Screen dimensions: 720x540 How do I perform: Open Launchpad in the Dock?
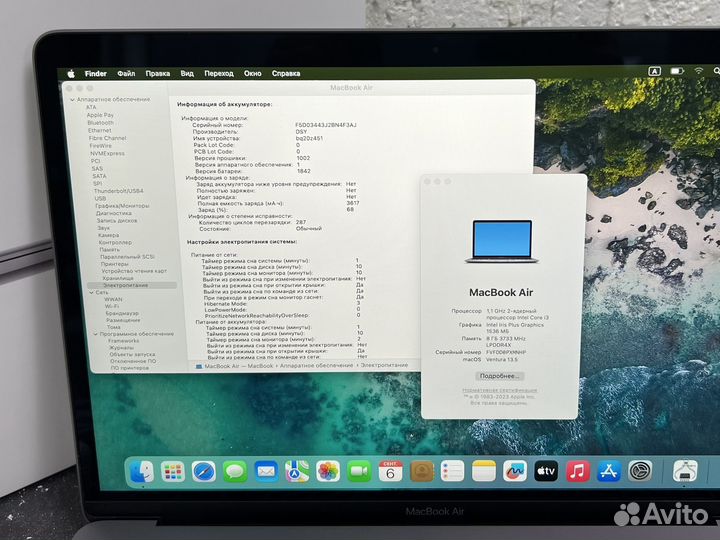click(173, 472)
